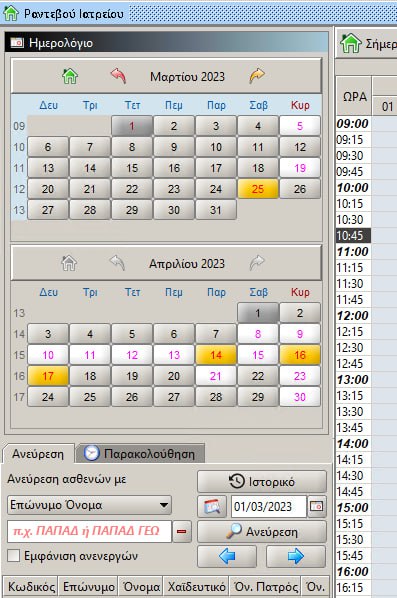Select March 1 in the calendar

click(x=132, y=126)
